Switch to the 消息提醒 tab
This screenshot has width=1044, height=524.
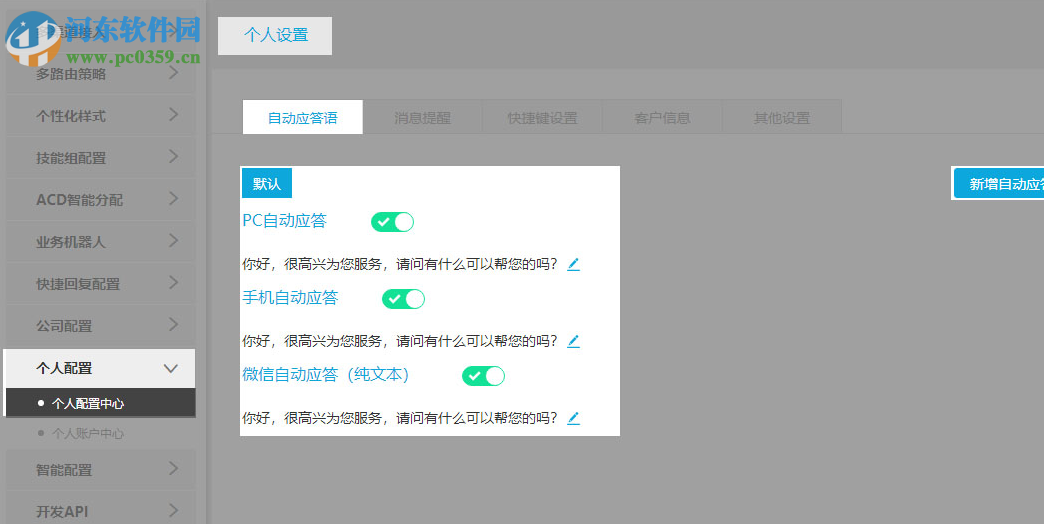point(422,118)
